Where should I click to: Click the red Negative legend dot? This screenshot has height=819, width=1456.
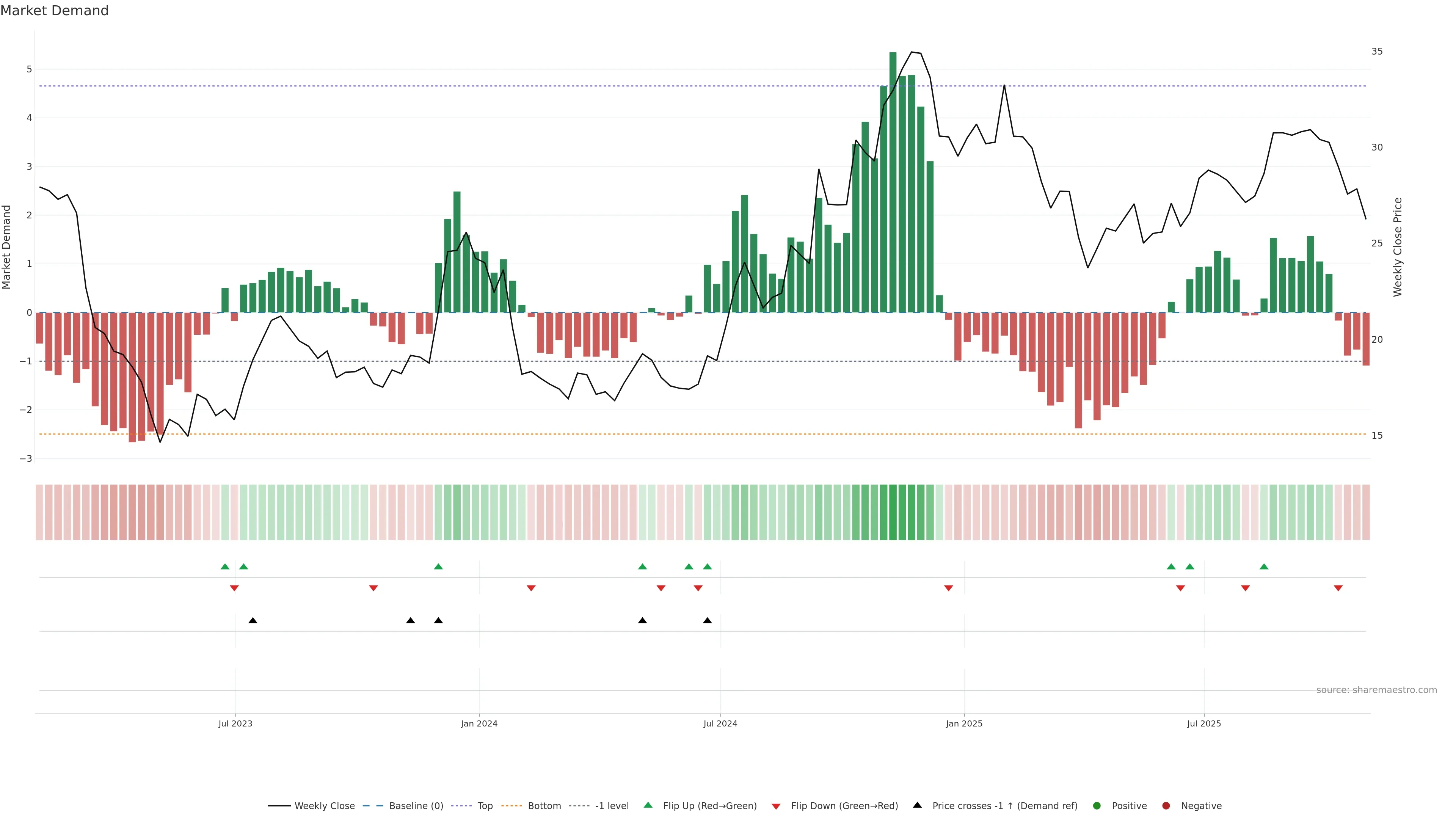pyautogui.click(x=1166, y=805)
